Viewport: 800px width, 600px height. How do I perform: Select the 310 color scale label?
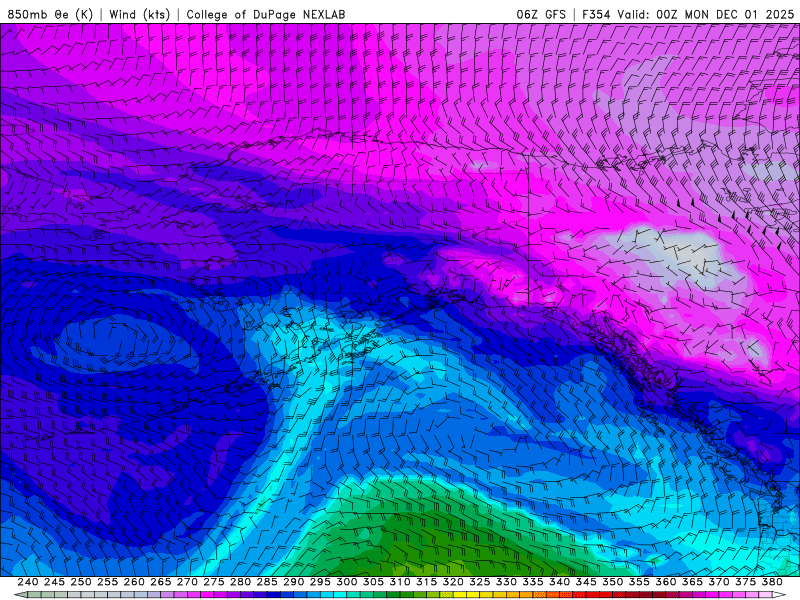(400, 582)
